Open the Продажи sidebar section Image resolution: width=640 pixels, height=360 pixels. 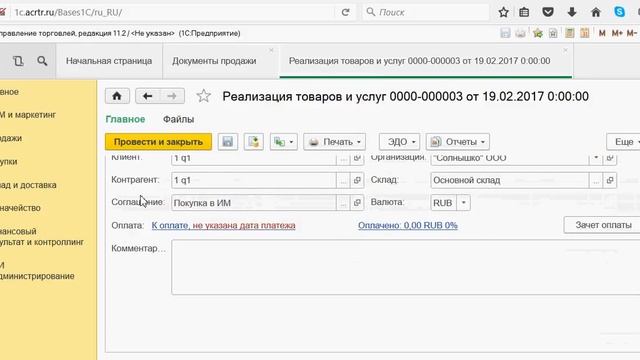pyautogui.click(x=11, y=138)
